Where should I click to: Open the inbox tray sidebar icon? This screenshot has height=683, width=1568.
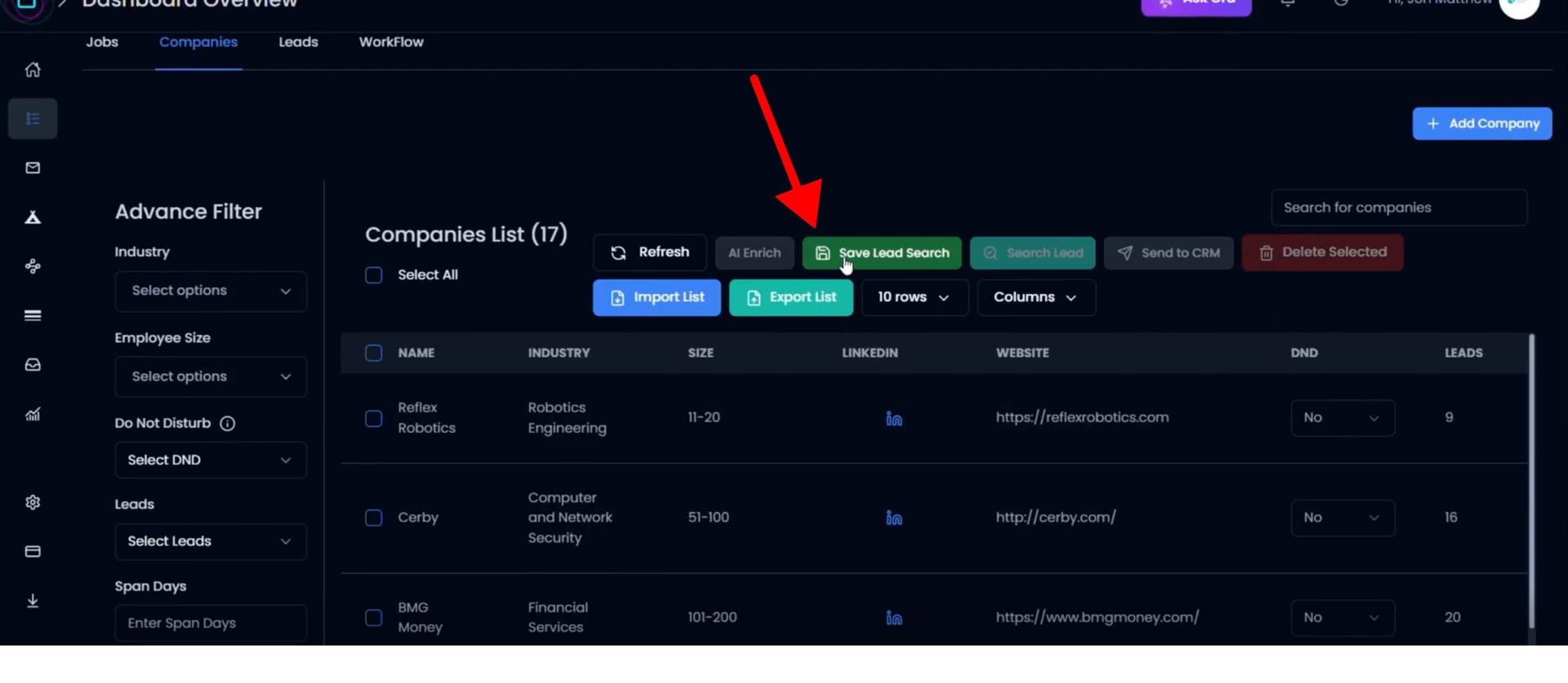tap(33, 365)
